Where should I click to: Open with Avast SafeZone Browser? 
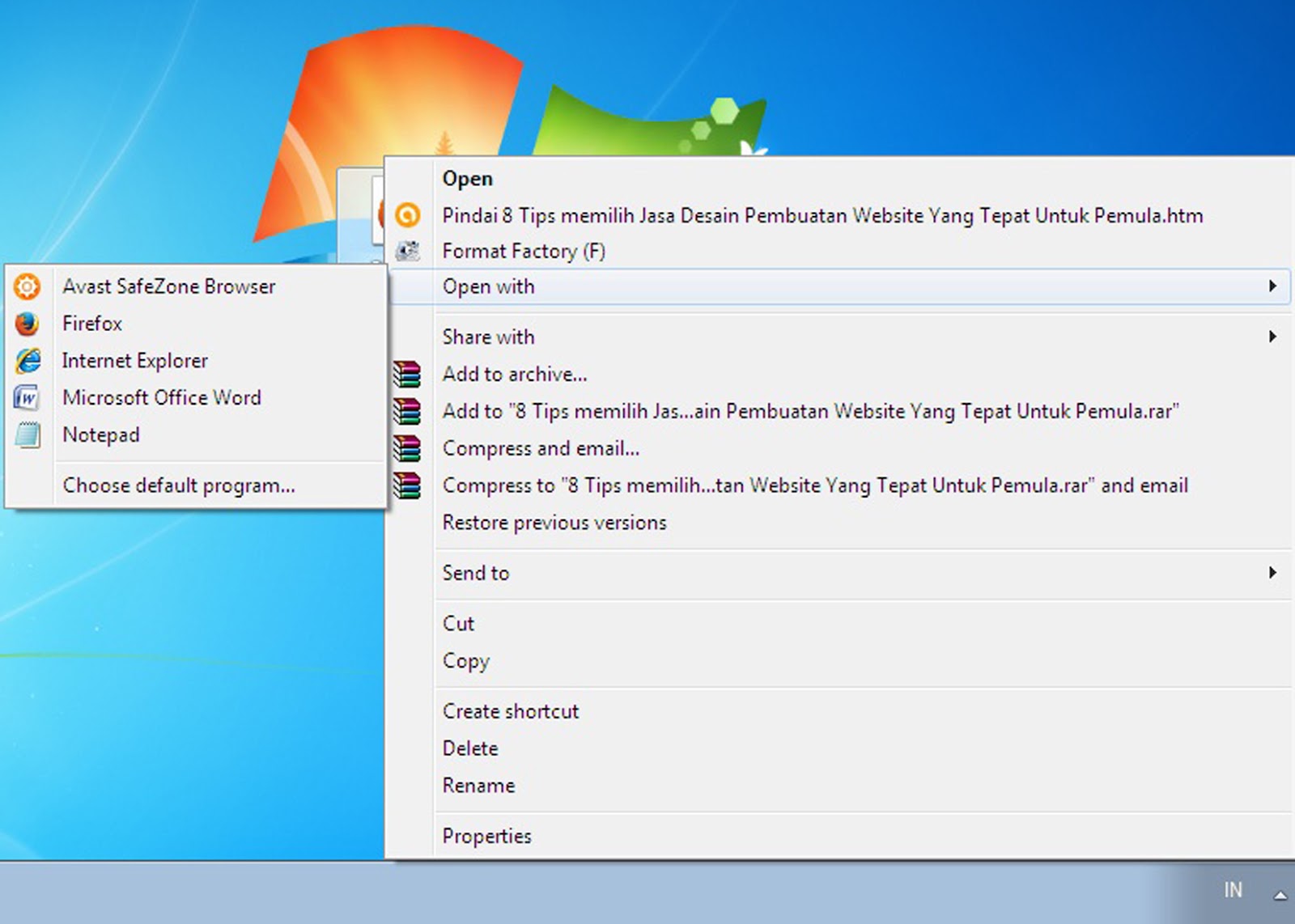pyautogui.click(x=196, y=286)
